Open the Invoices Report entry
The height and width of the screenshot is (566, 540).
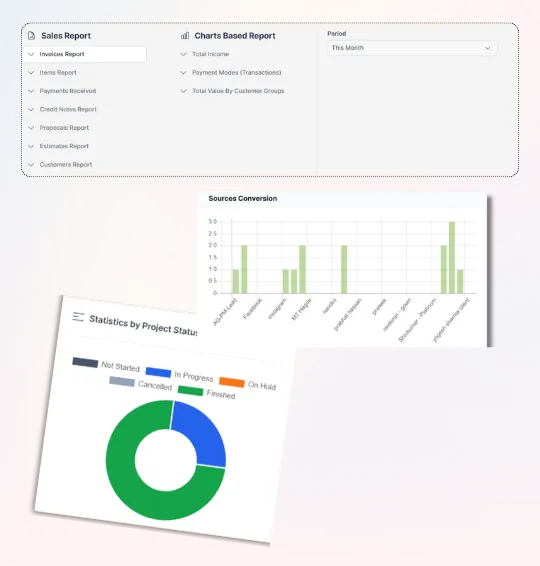(x=85, y=54)
